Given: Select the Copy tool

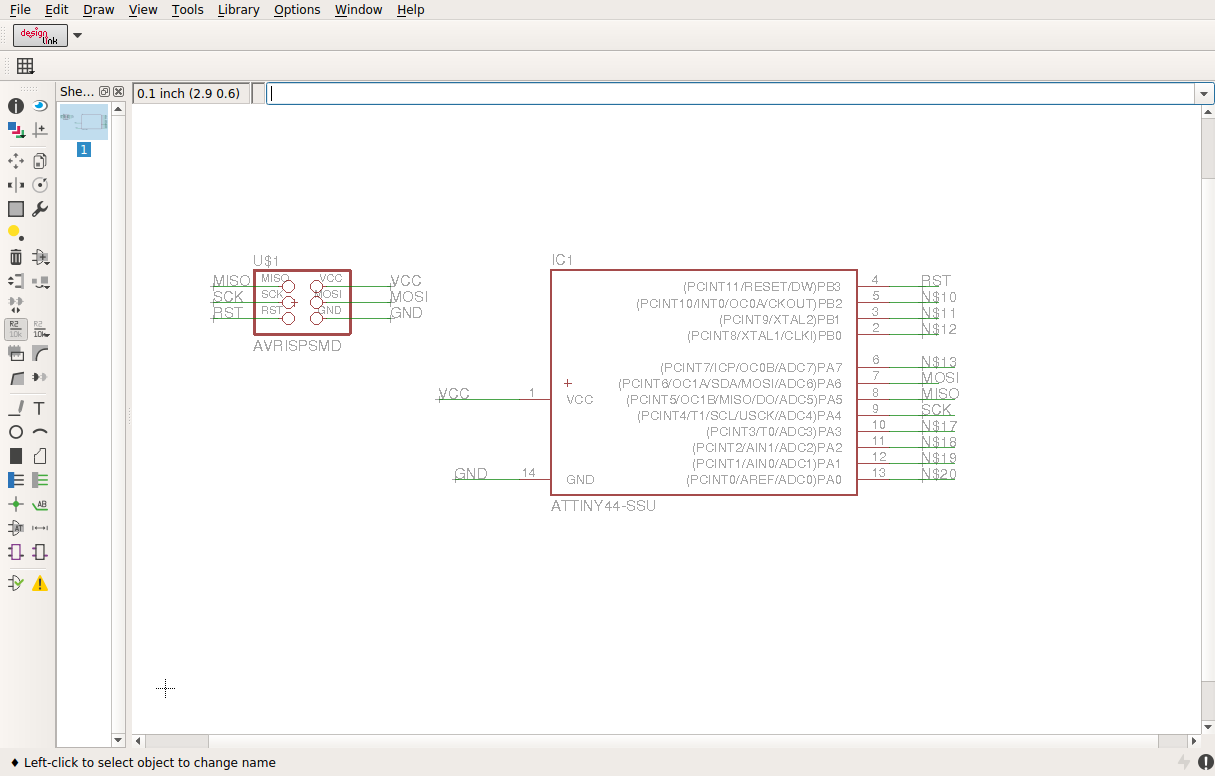Looking at the screenshot, I should tap(40, 160).
